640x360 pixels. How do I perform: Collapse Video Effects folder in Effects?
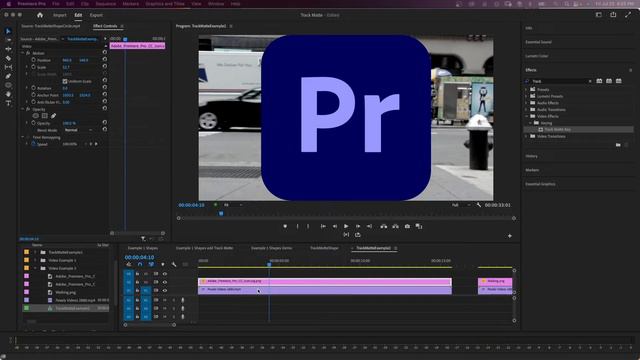(x=527, y=116)
